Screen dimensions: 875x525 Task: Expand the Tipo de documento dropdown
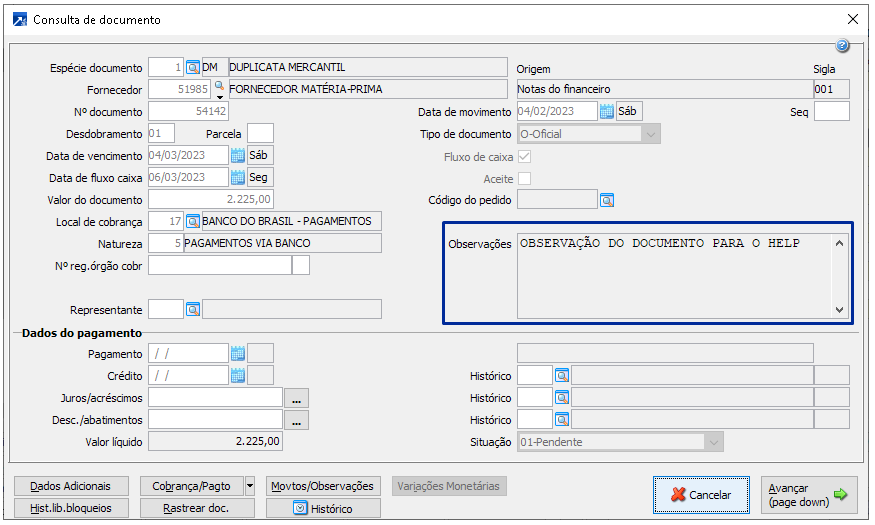(x=651, y=134)
